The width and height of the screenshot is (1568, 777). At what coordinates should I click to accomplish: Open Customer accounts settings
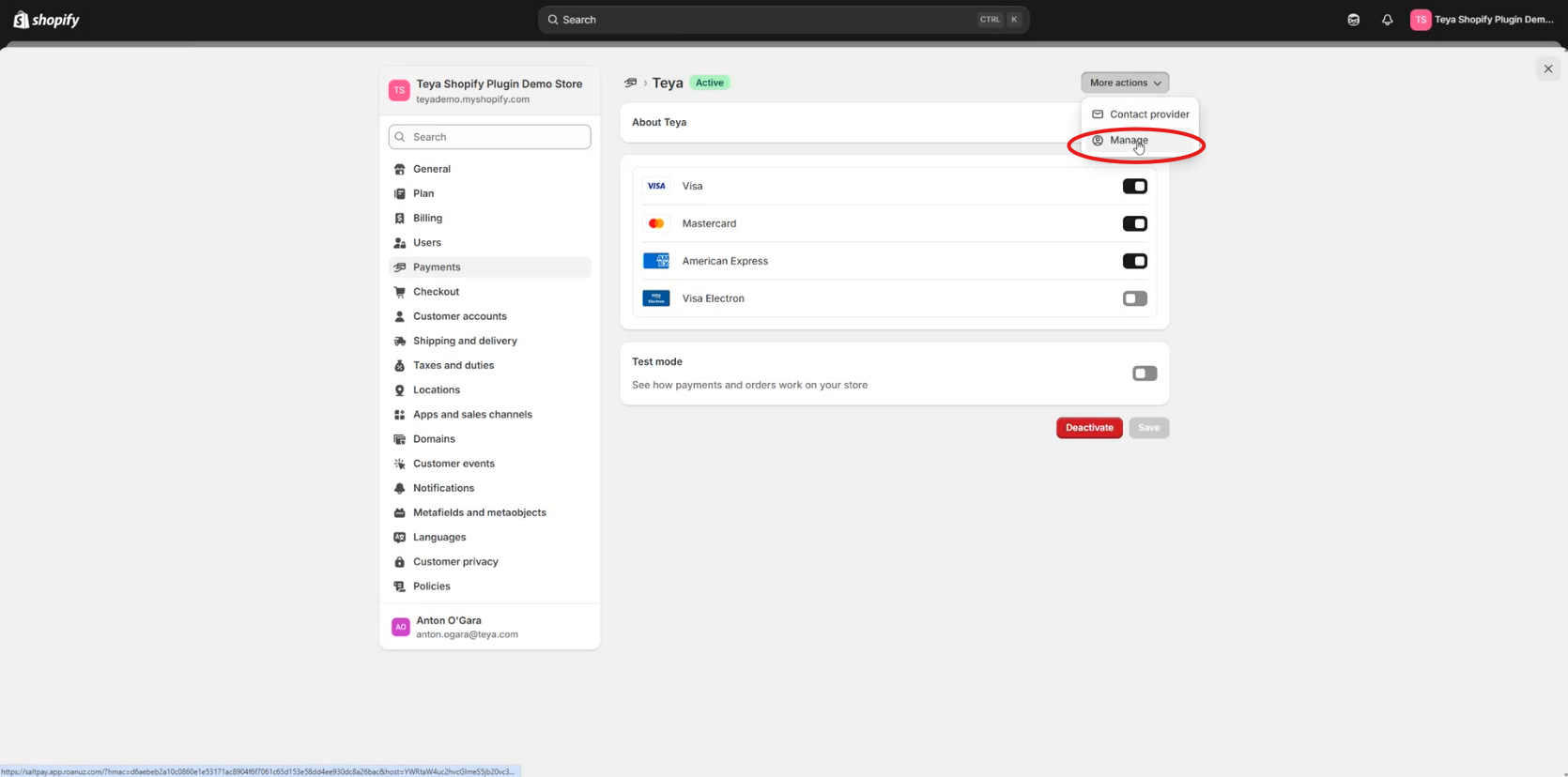tap(490, 316)
